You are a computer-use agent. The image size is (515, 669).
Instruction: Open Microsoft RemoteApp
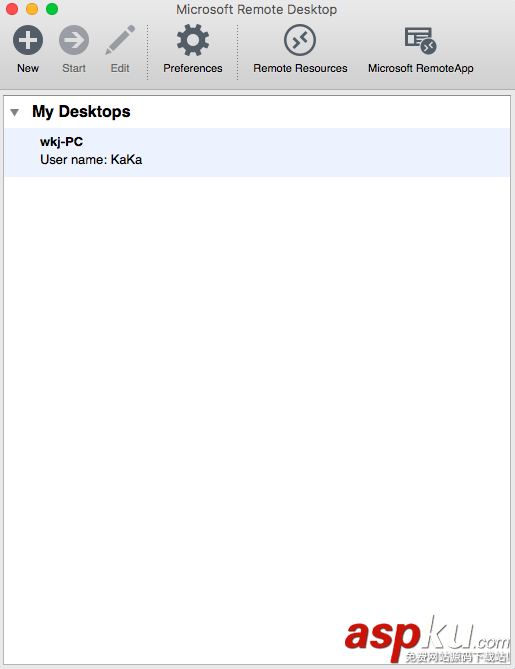(x=421, y=41)
